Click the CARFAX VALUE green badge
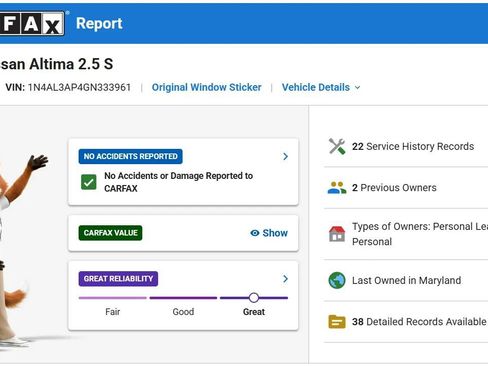488x366 pixels. (110, 233)
